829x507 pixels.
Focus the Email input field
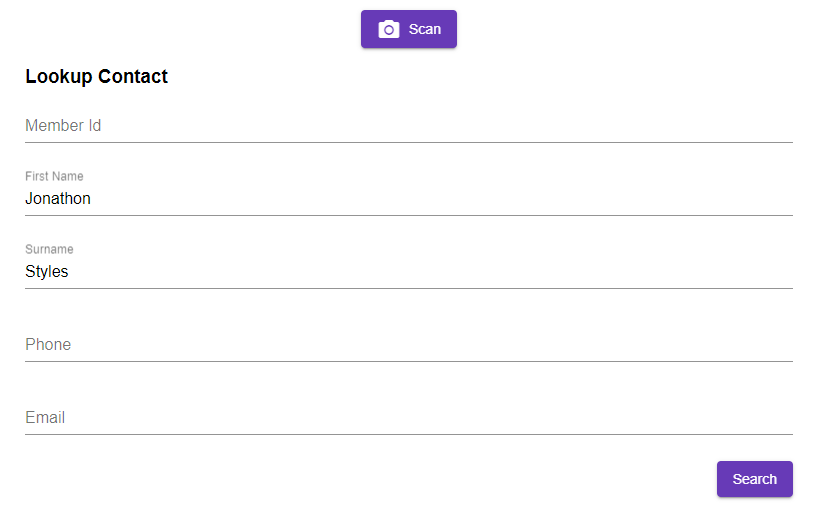[x=409, y=418]
